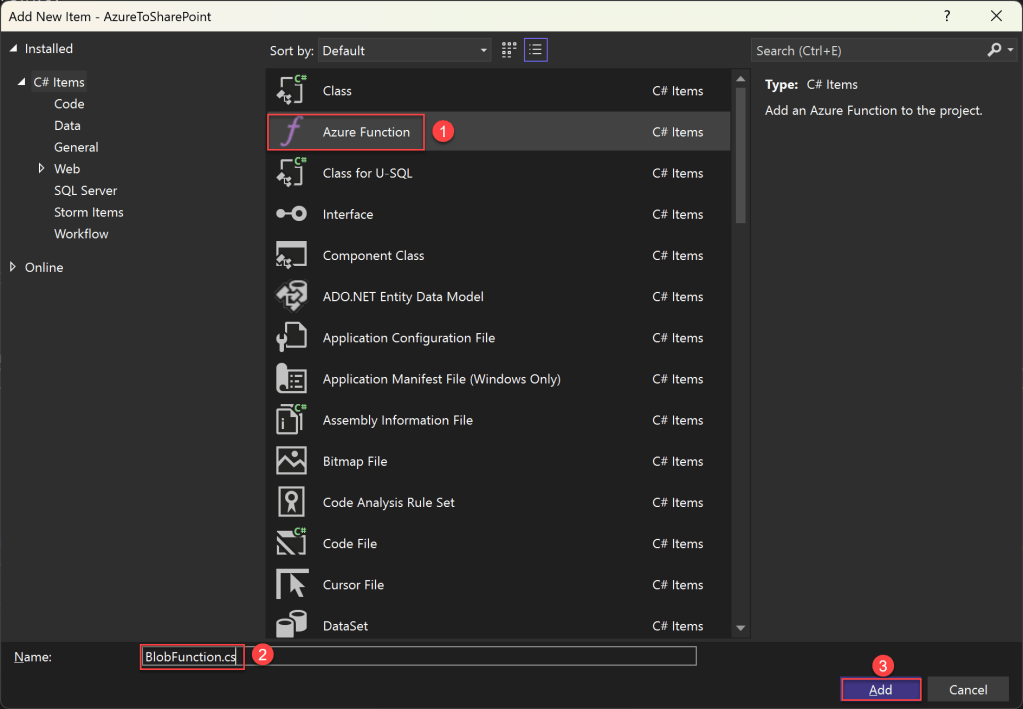Select the Code Analysis Rule Set icon
Screen dimensions: 1023x709
click(291, 502)
